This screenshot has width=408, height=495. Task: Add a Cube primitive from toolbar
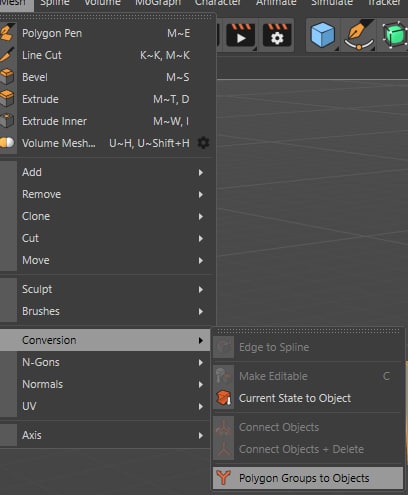coord(322,35)
